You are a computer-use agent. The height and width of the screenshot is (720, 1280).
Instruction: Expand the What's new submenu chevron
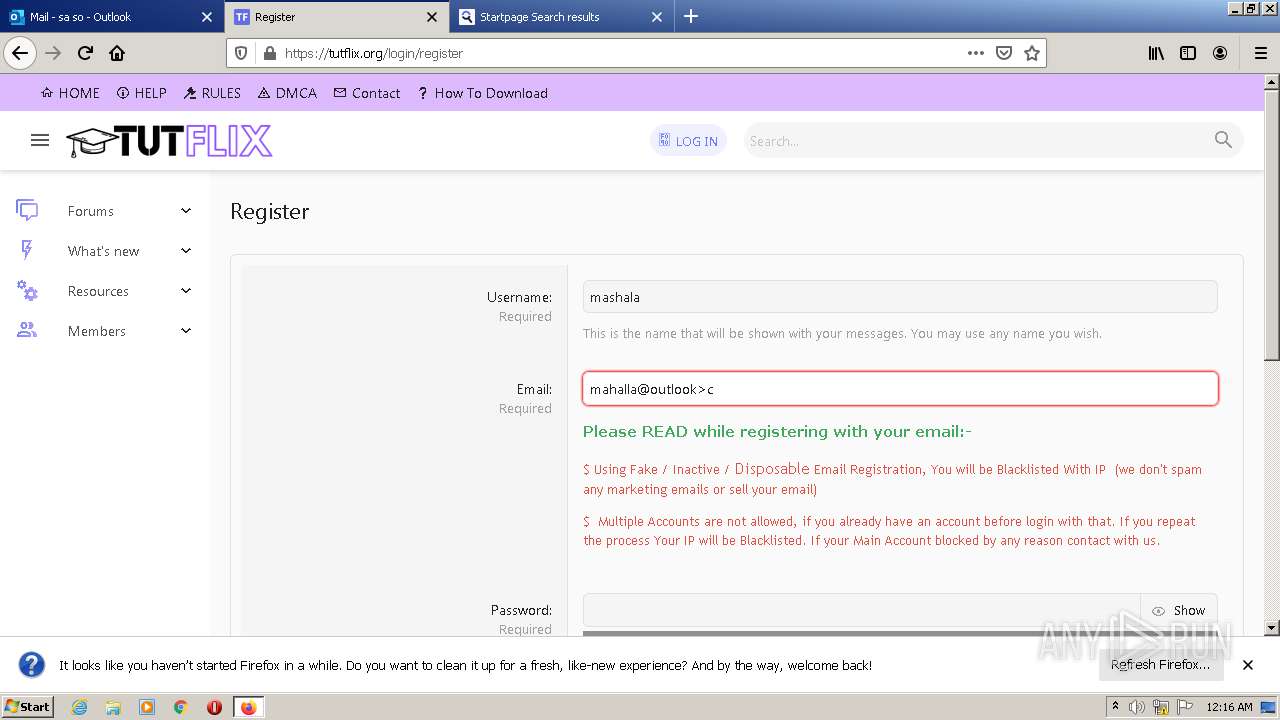(x=186, y=250)
